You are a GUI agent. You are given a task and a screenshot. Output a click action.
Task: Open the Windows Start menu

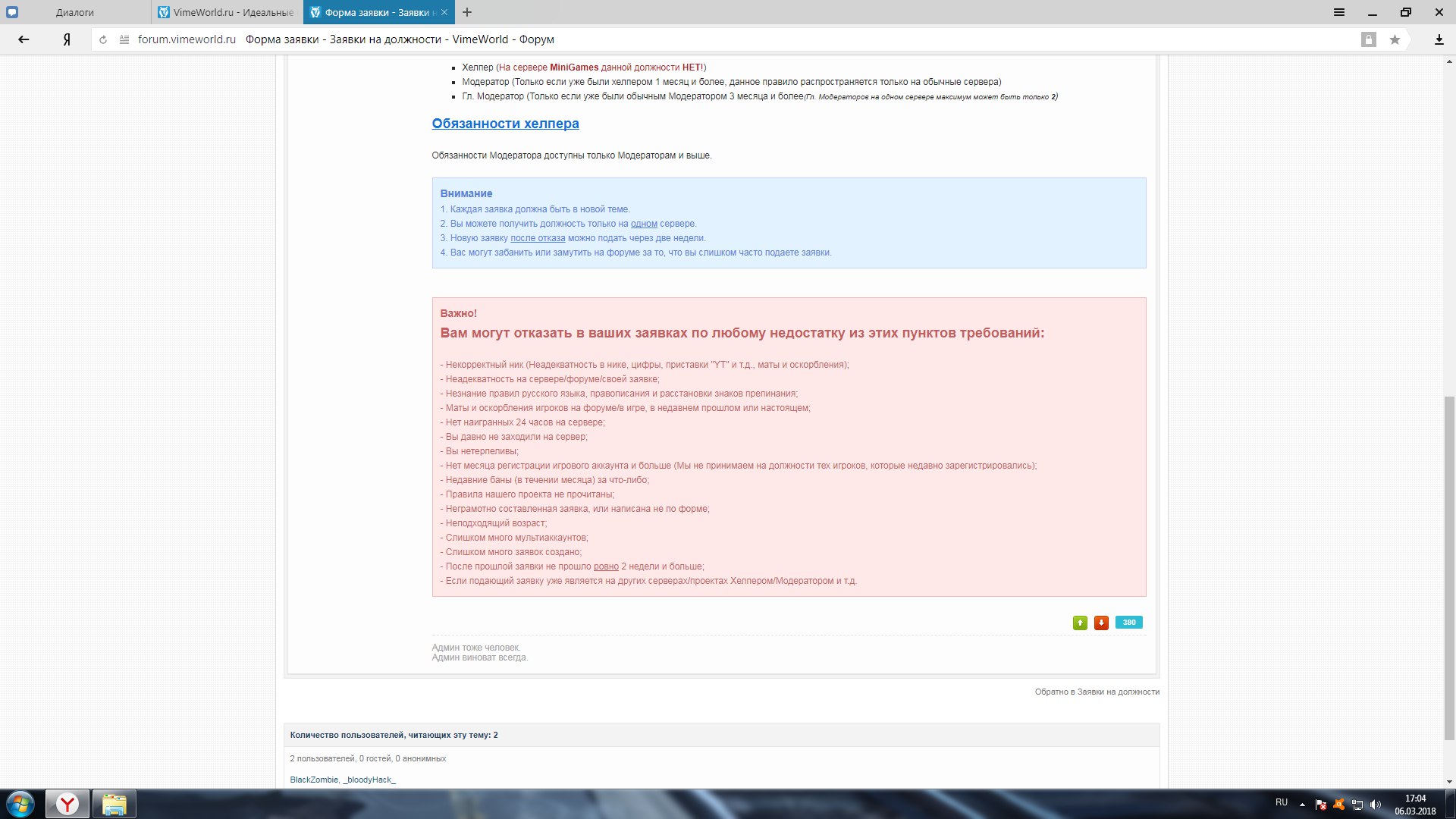pyautogui.click(x=20, y=804)
